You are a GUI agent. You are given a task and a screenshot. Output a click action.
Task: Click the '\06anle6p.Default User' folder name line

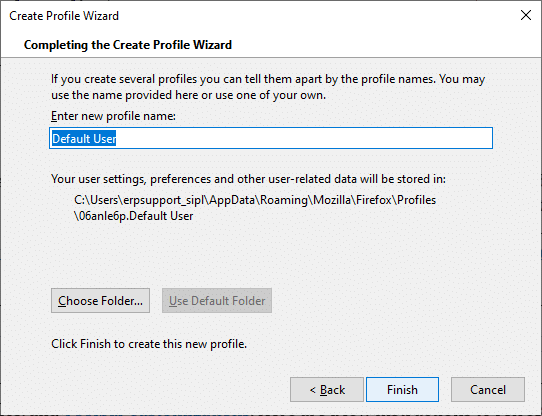click(x=134, y=216)
